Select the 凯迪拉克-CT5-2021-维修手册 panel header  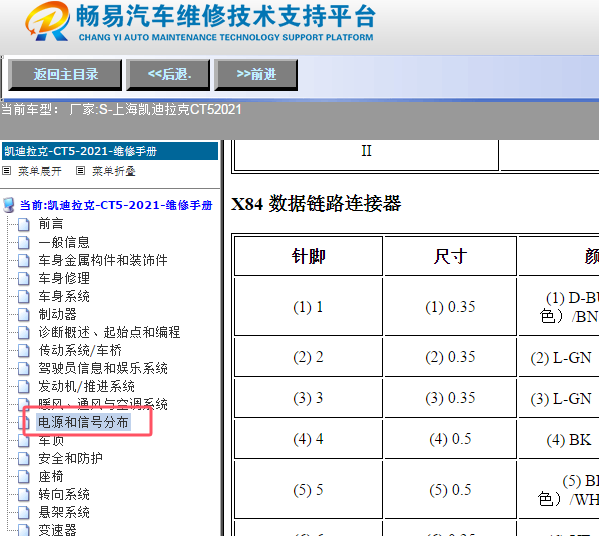[110, 151]
